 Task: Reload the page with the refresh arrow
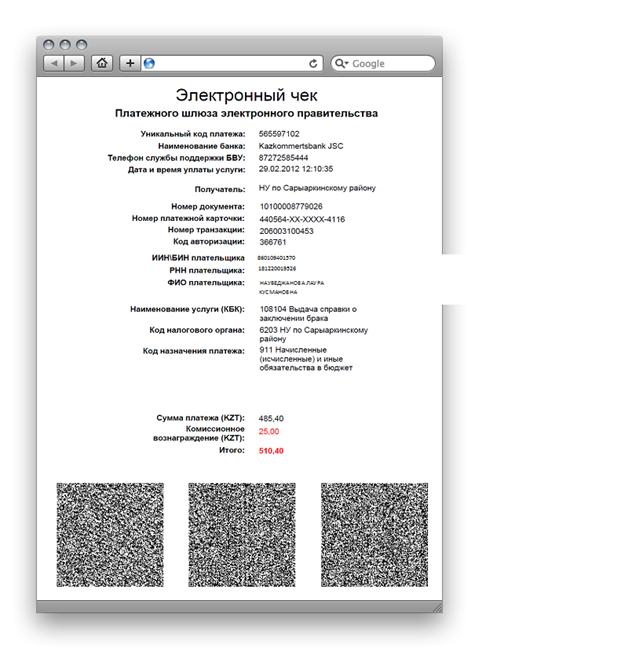[313, 63]
